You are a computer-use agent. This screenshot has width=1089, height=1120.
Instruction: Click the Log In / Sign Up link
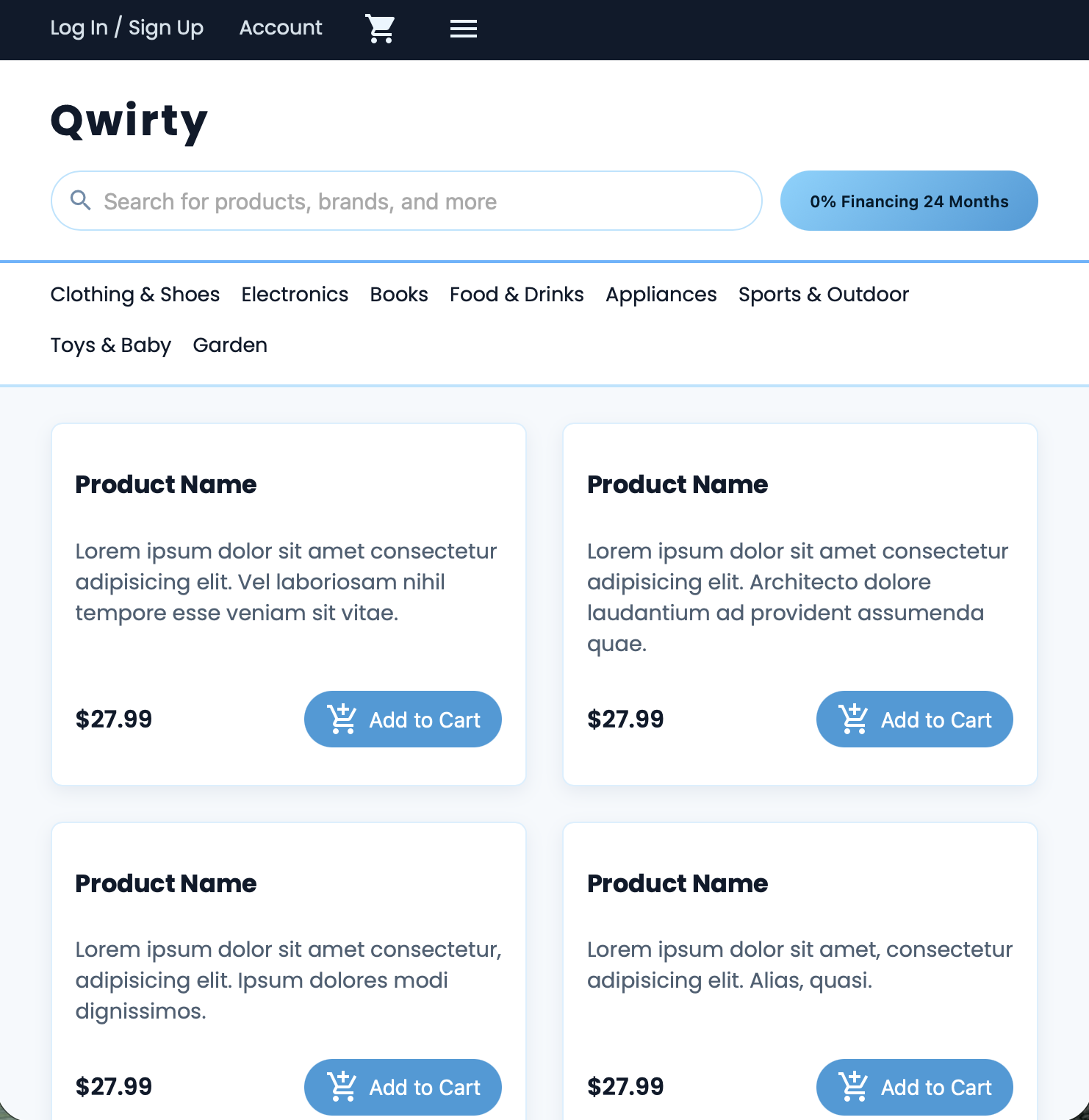pos(126,27)
